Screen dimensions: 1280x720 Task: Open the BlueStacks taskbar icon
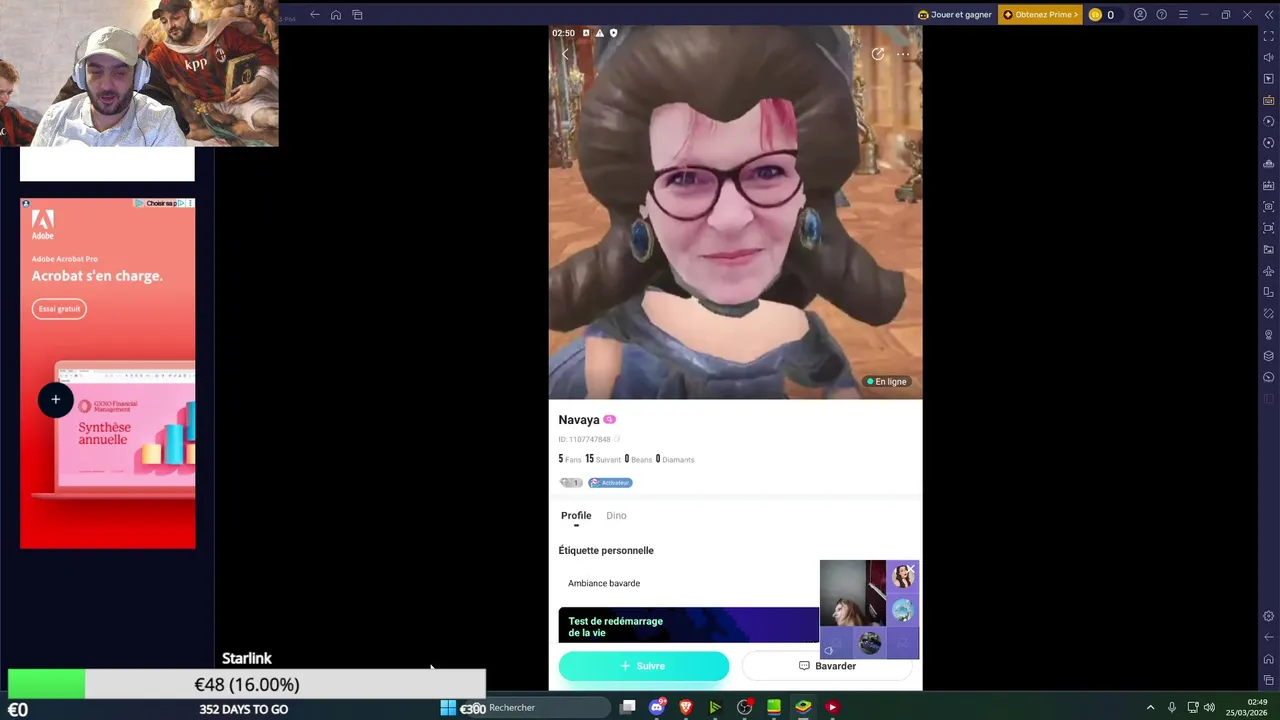tap(803, 708)
